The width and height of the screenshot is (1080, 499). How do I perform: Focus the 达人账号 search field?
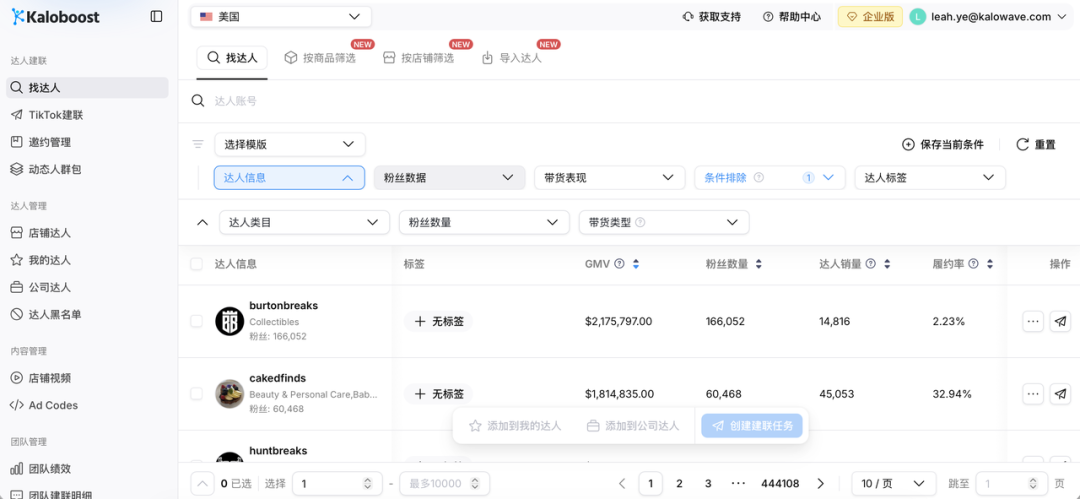tap(629, 101)
